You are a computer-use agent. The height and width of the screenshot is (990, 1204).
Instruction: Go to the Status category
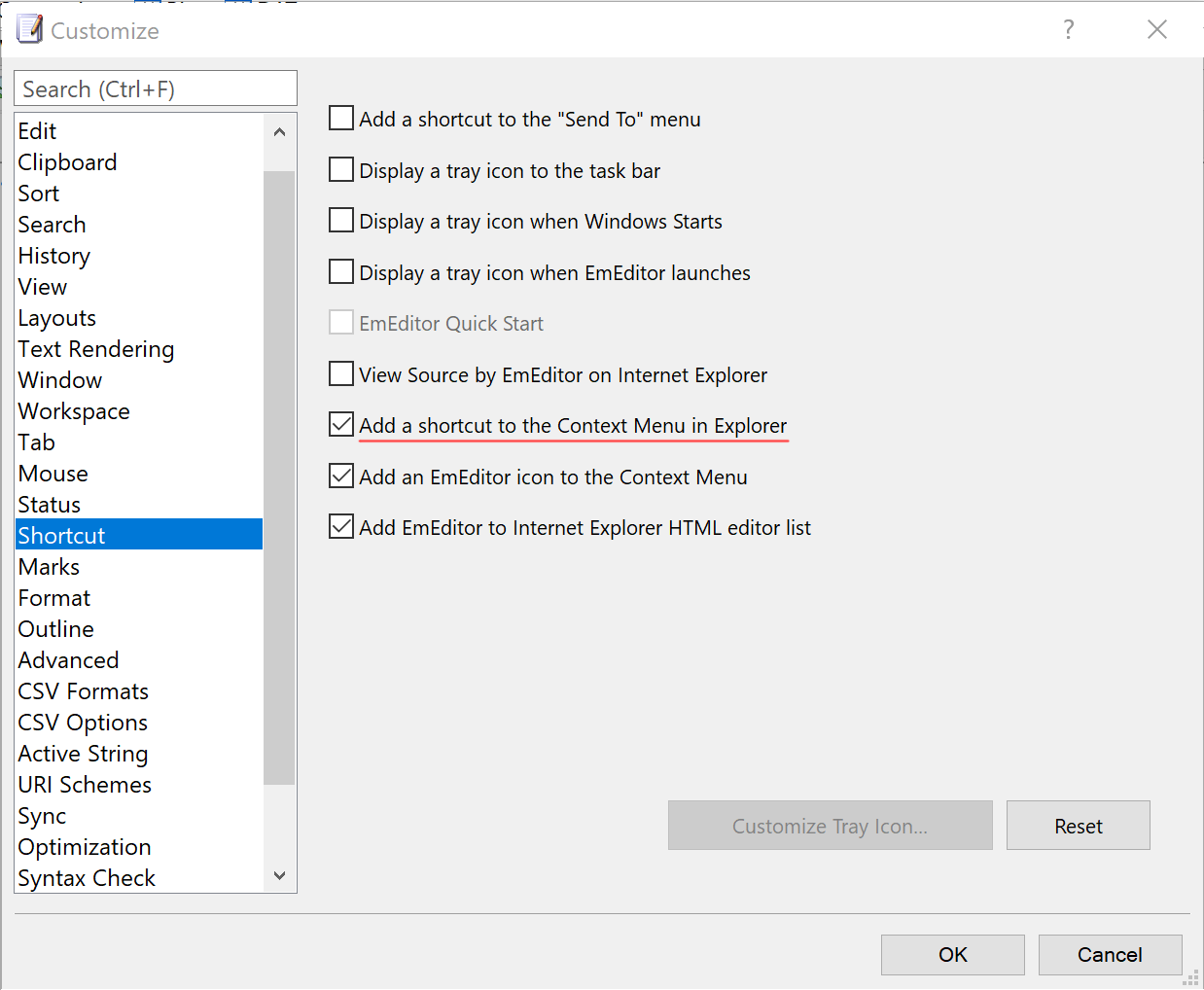[139, 505]
